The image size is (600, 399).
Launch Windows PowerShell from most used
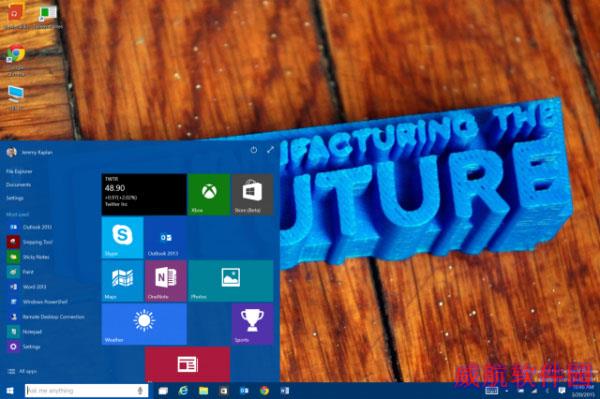coord(38,302)
